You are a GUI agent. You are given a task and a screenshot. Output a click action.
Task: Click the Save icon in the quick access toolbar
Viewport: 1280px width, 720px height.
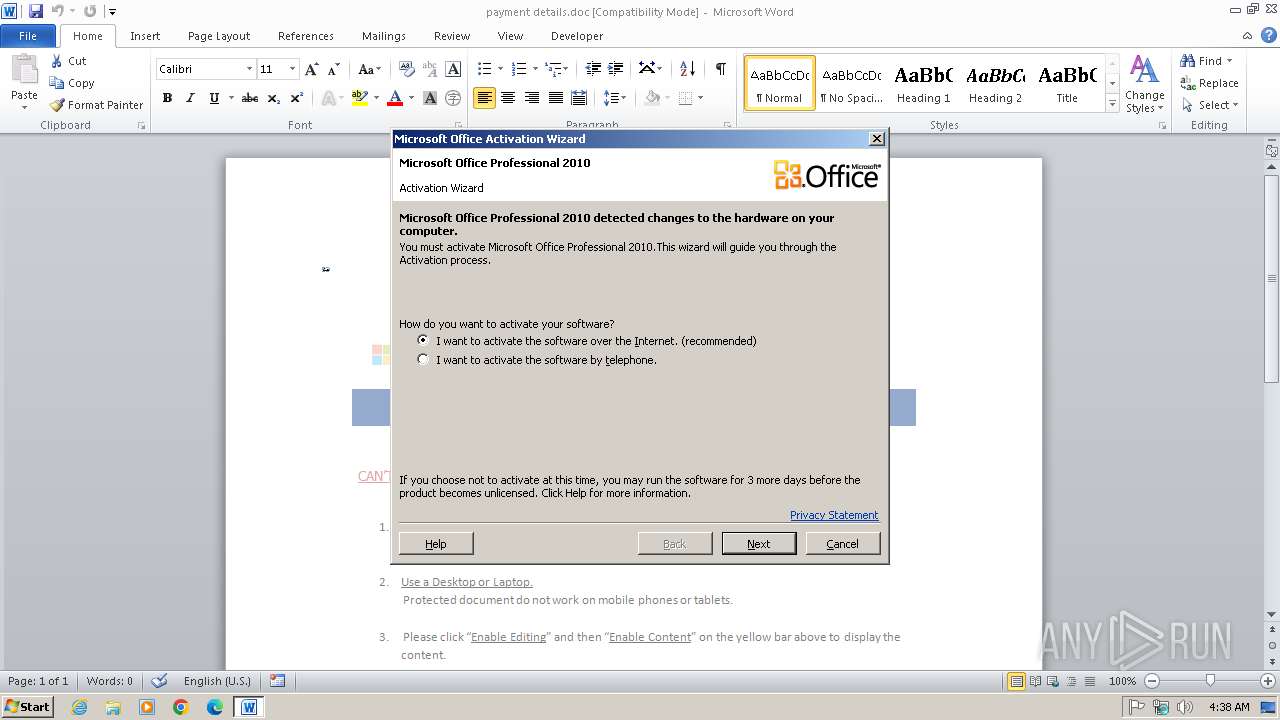36,12
